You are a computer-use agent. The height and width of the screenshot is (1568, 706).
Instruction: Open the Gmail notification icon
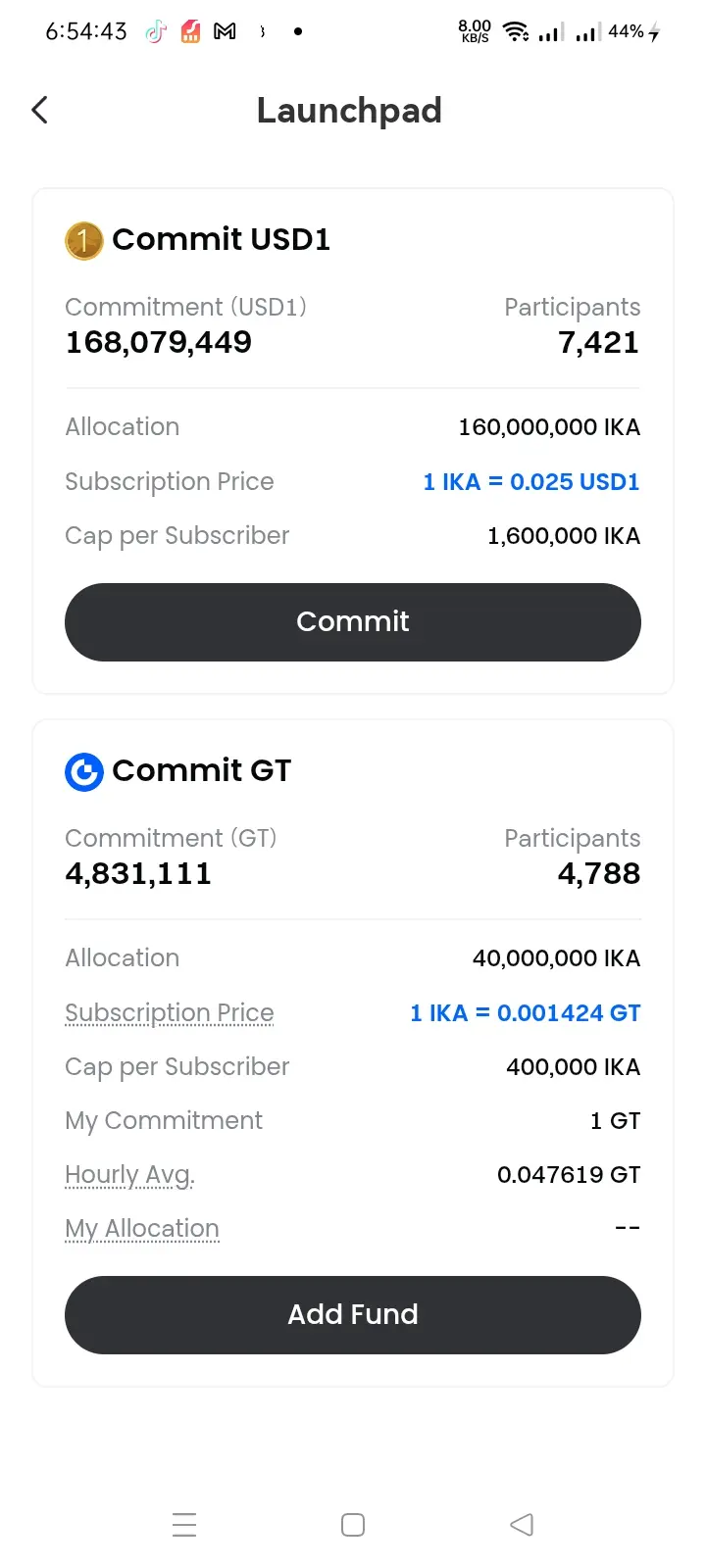pyautogui.click(x=225, y=31)
